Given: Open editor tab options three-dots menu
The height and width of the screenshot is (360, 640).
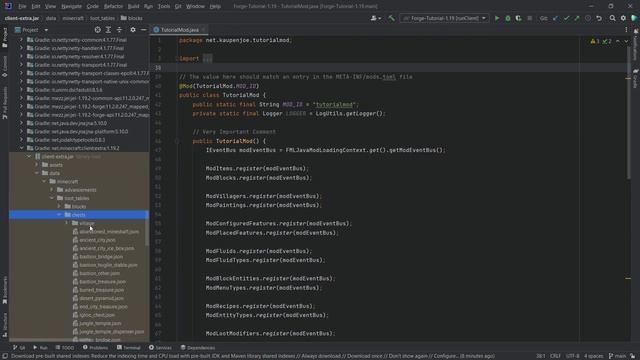Looking at the screenshot, I should click(626, 30).
